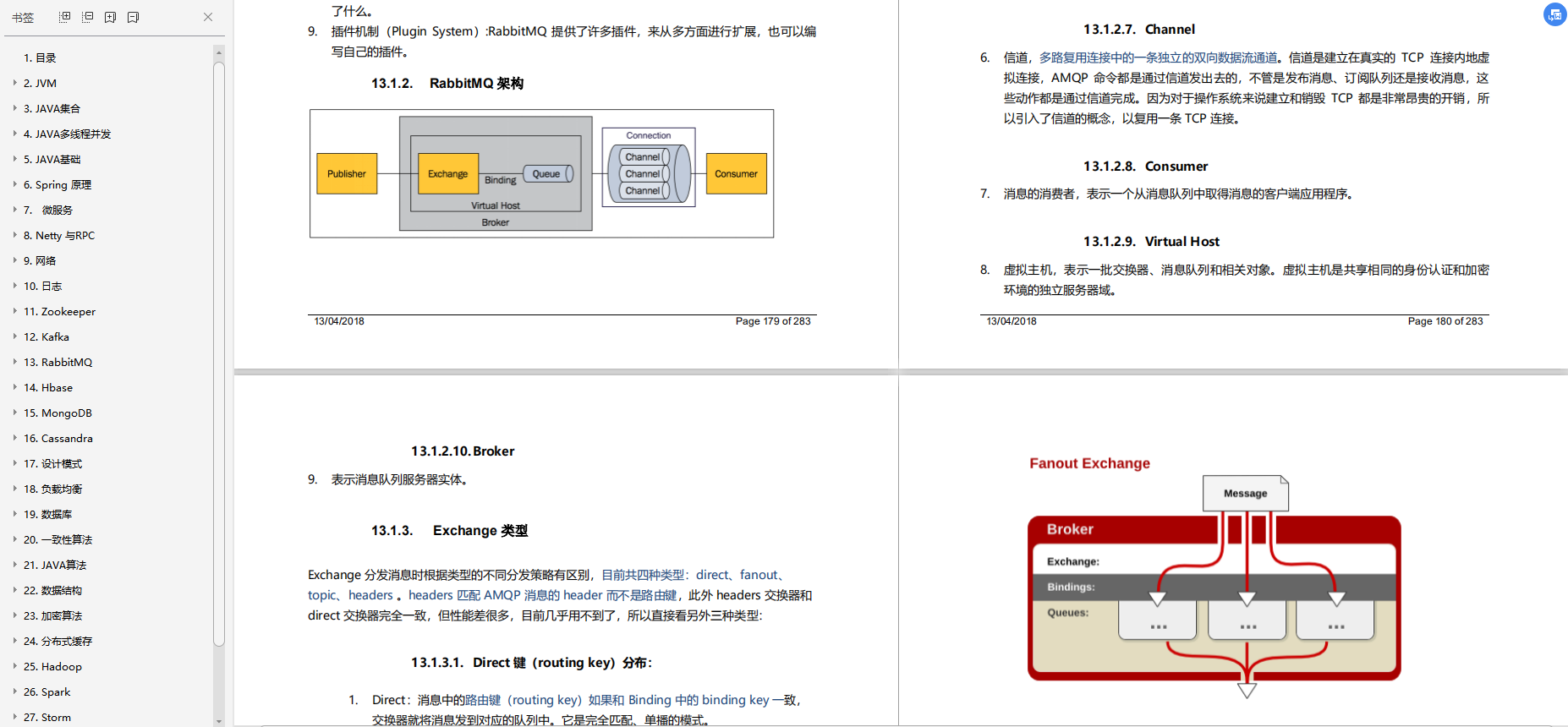Click the '13.1.2.10. Broker' heading
This screenshot has height=727, width=1568.
pyautogui.click(x=463, y=451)
